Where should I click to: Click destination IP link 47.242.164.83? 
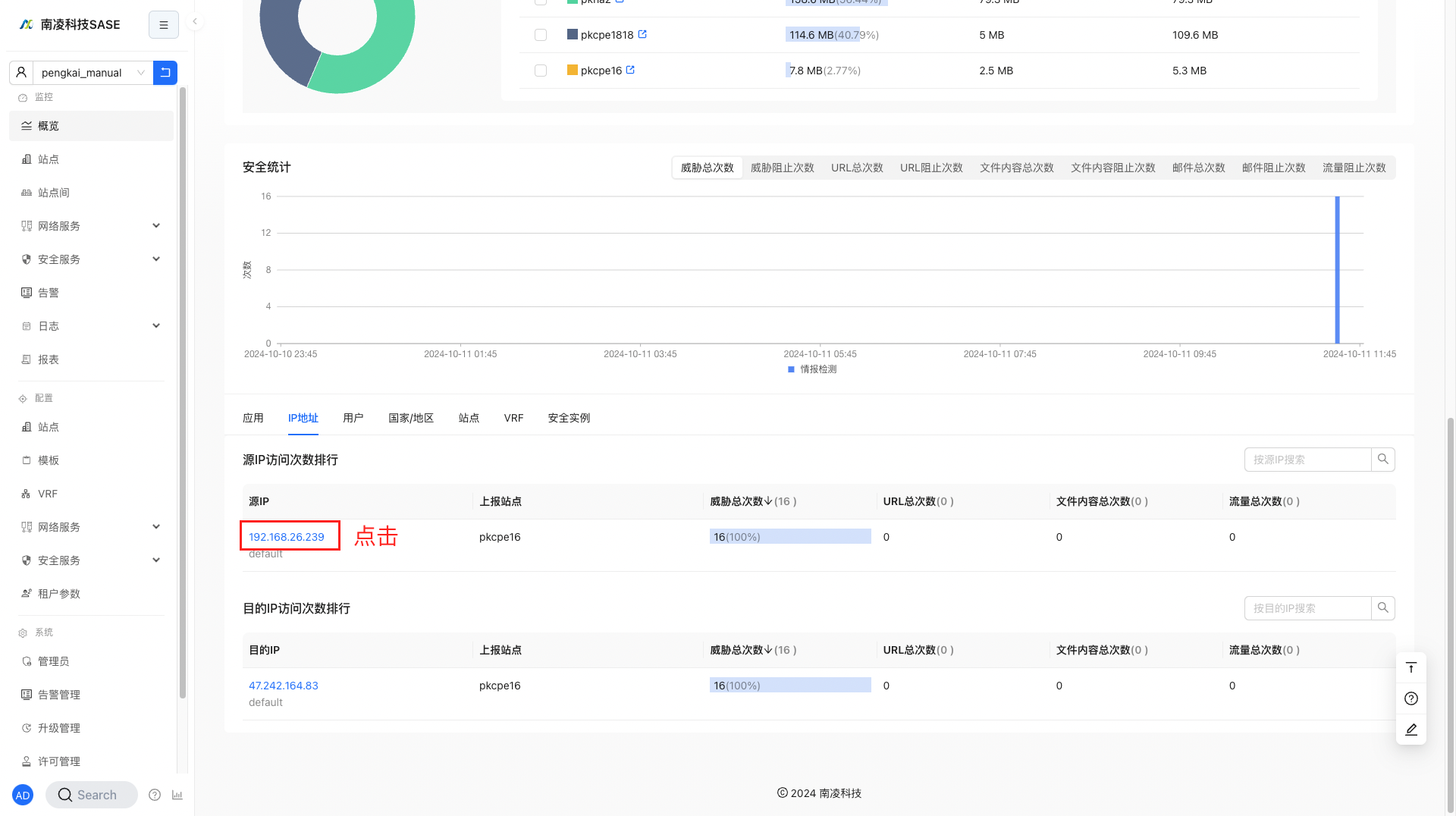pyautogui.click(x=284, y=685)
